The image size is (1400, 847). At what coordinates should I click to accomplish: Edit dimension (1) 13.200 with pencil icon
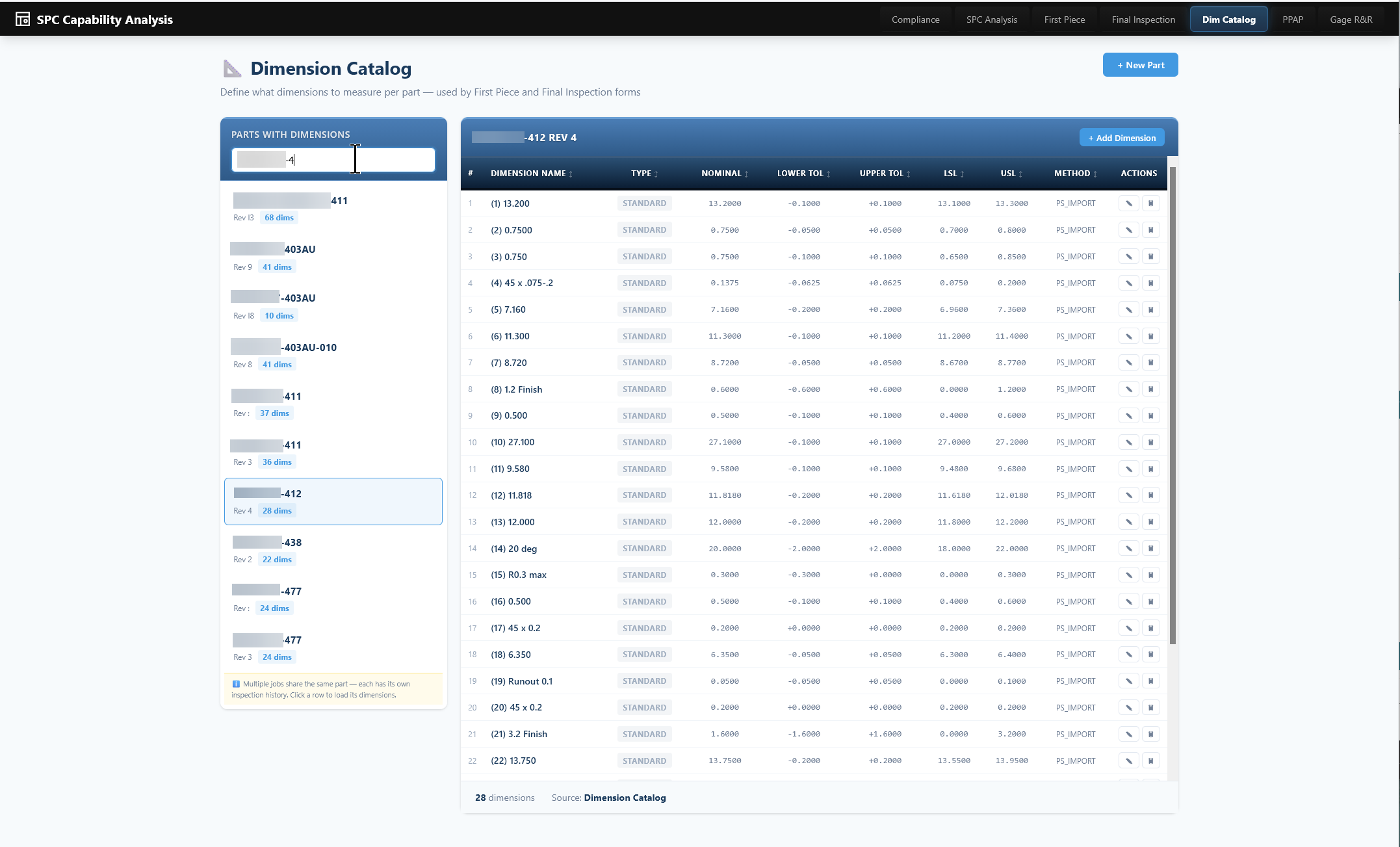(x=1129, y=203)
